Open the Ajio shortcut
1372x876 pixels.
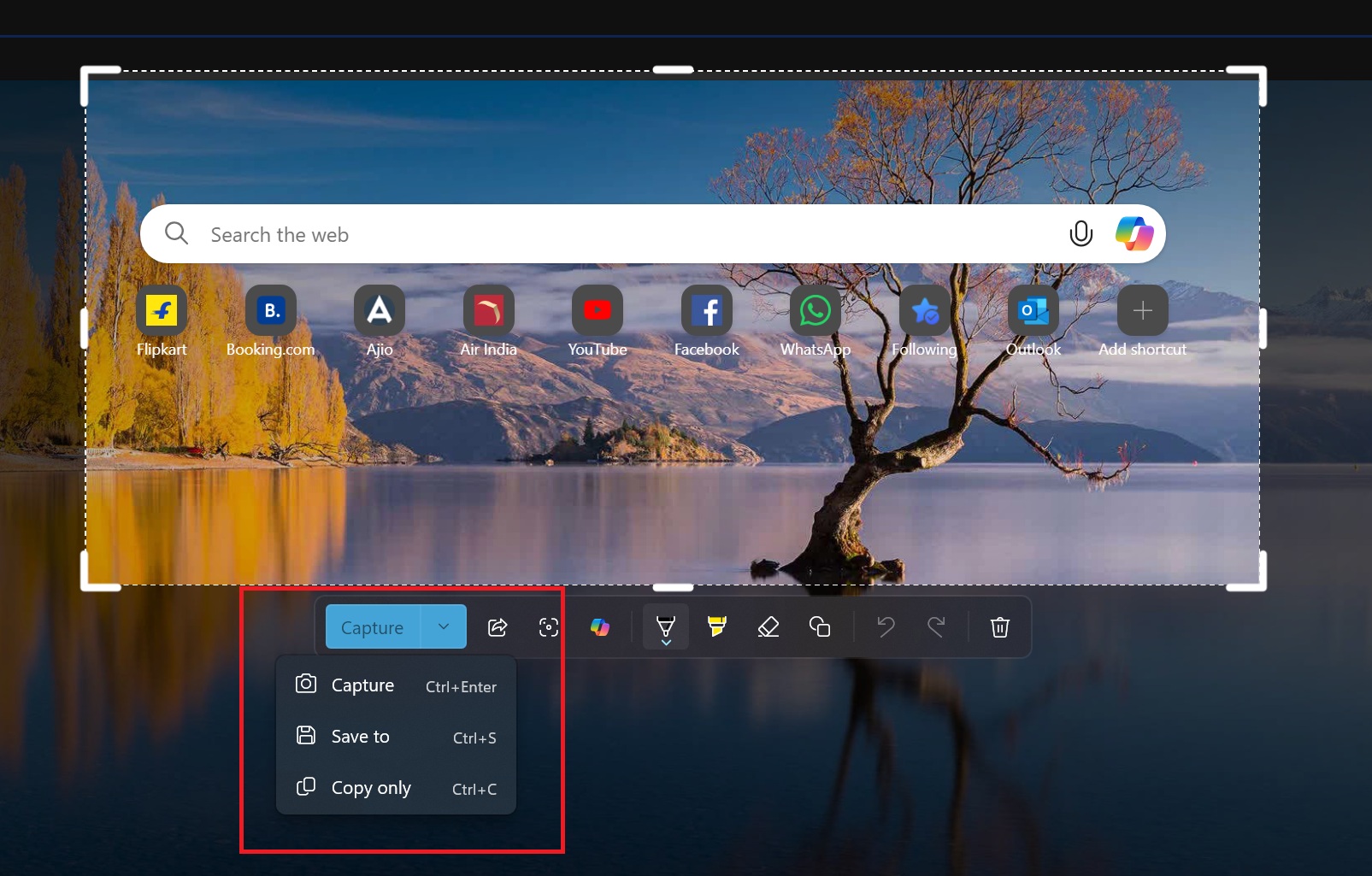(x=380, y=321)
